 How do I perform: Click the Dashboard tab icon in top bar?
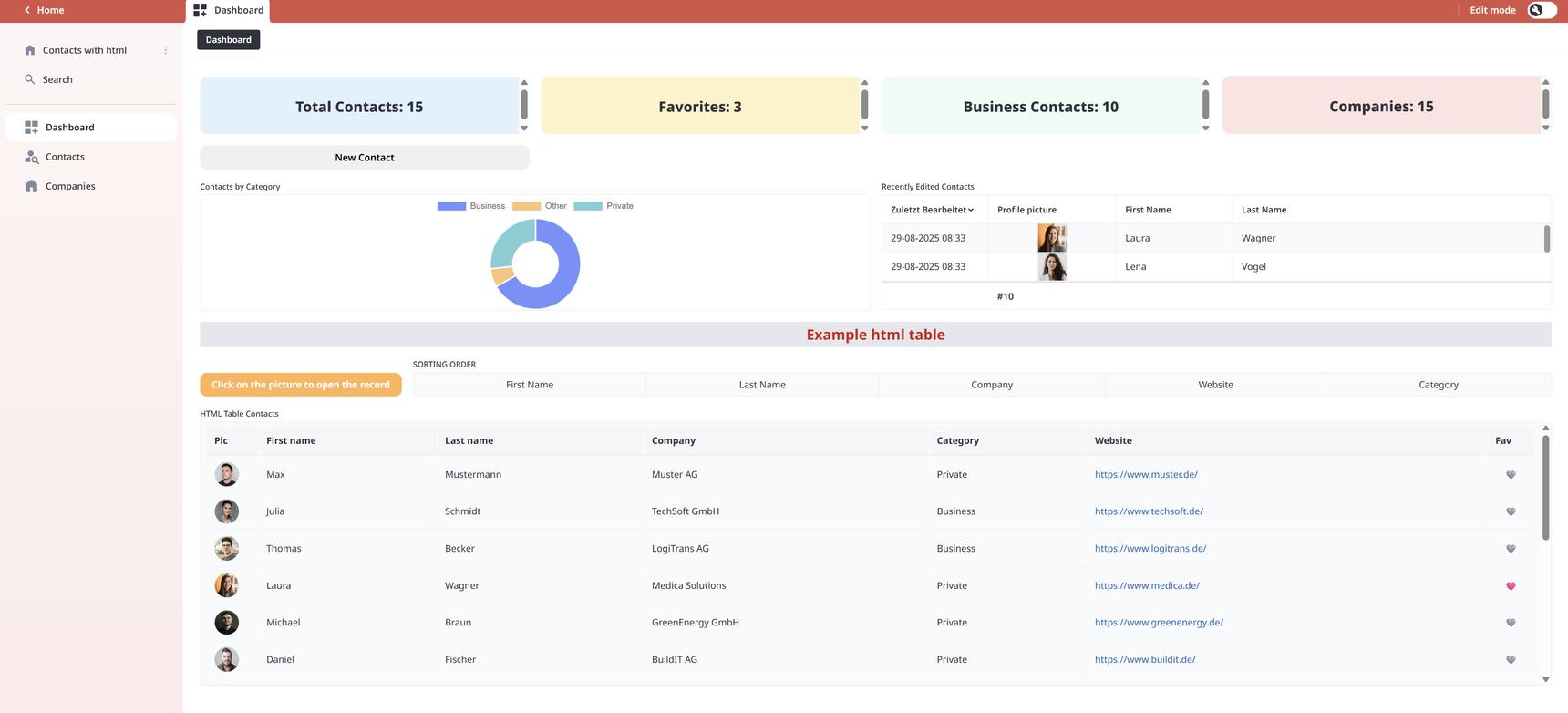[x=200, y=10]
